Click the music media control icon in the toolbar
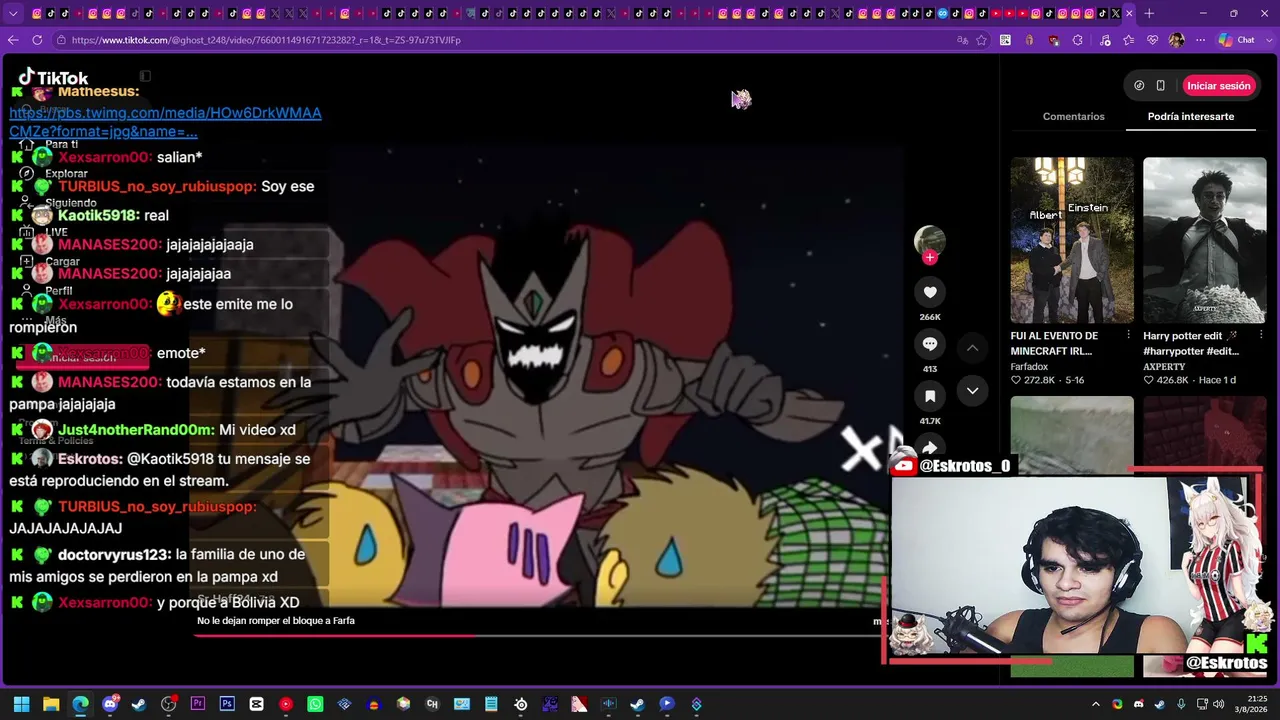The image size is (1280, 720). pyautogui.click(x=1104, y=40)
